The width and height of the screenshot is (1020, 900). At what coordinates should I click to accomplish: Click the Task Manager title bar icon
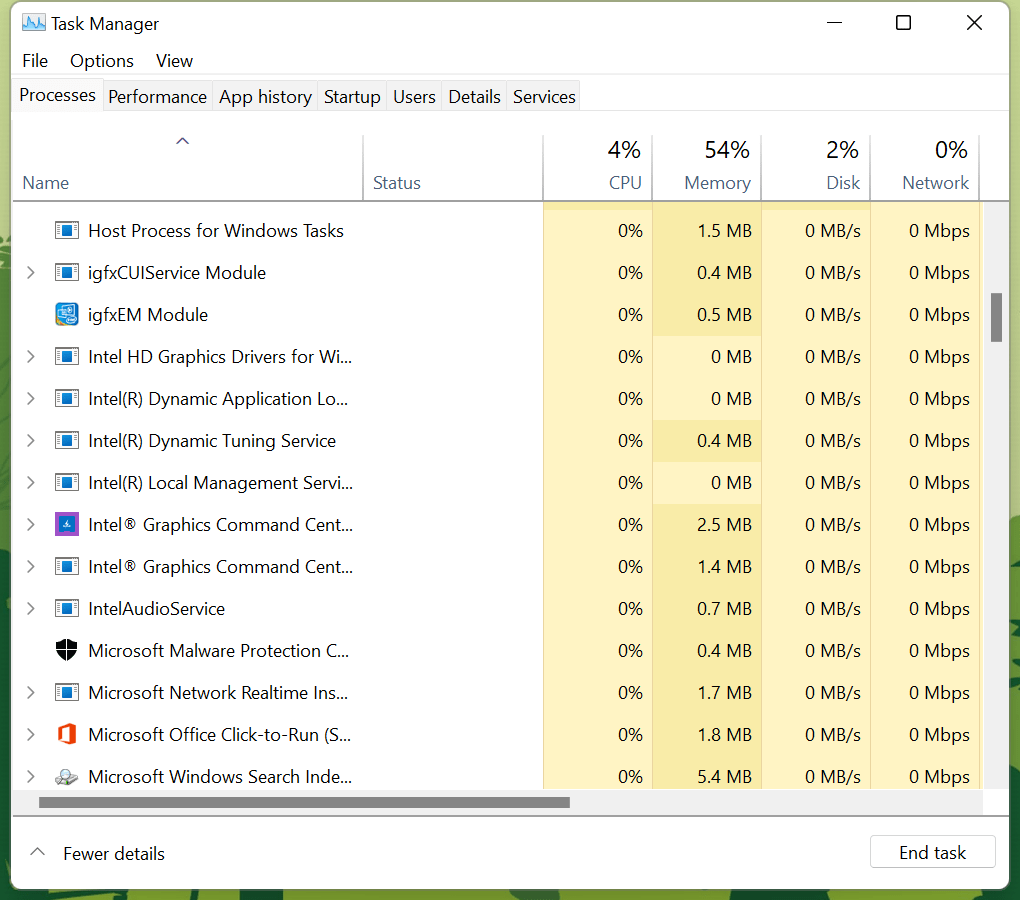click(x=33, y=23)
